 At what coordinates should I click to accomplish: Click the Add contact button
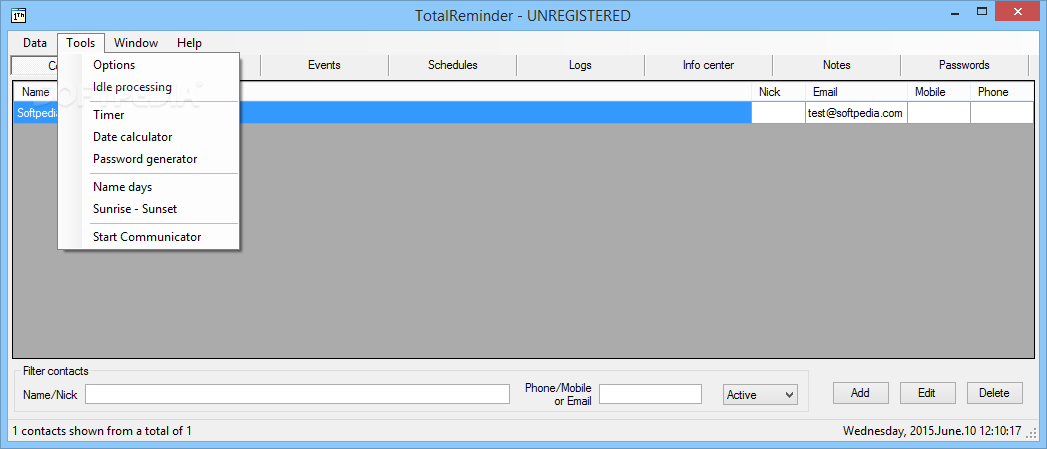(861, 393)
